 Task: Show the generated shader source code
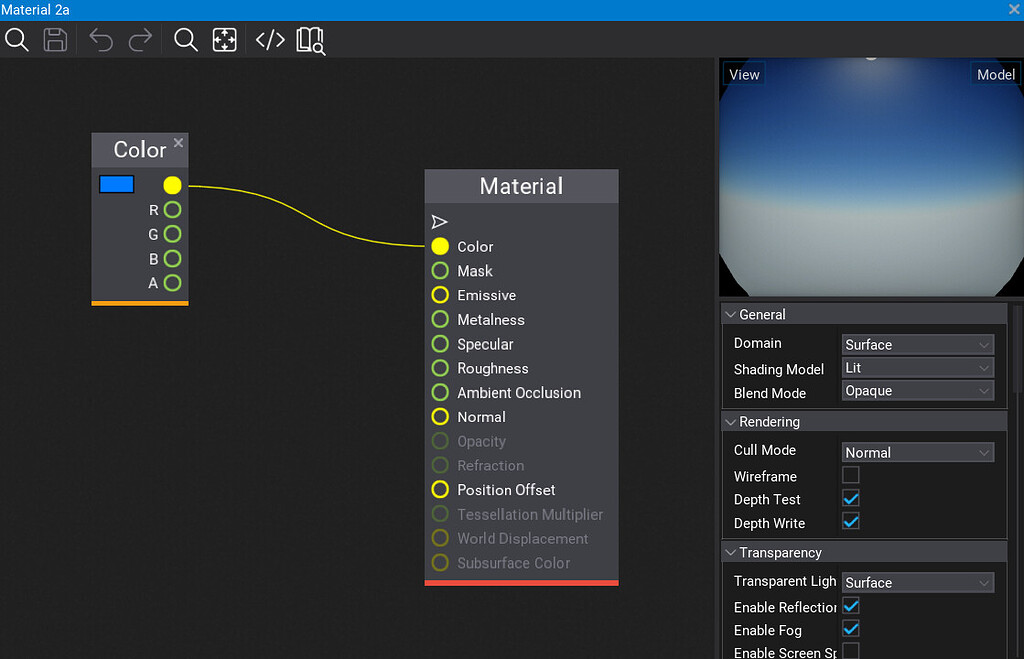270,40
